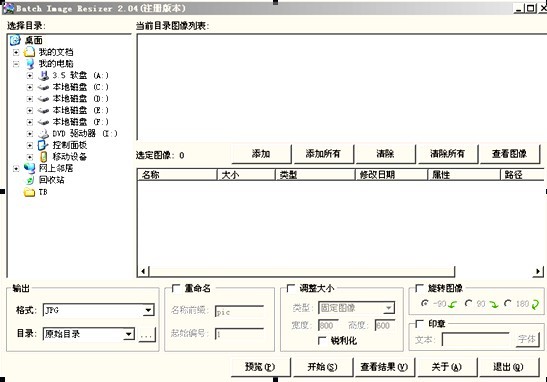
Task: Click the 本地磁盘 (F:) drive icon
Action: [x=43, y=122]
